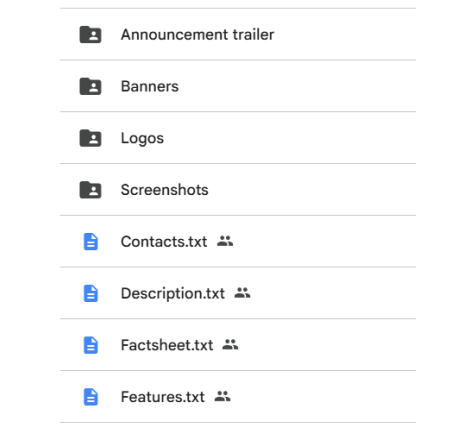Click the Announcement trailer shared folder icon
Viewport: 470px width, 431px height.
pos(90,34)
